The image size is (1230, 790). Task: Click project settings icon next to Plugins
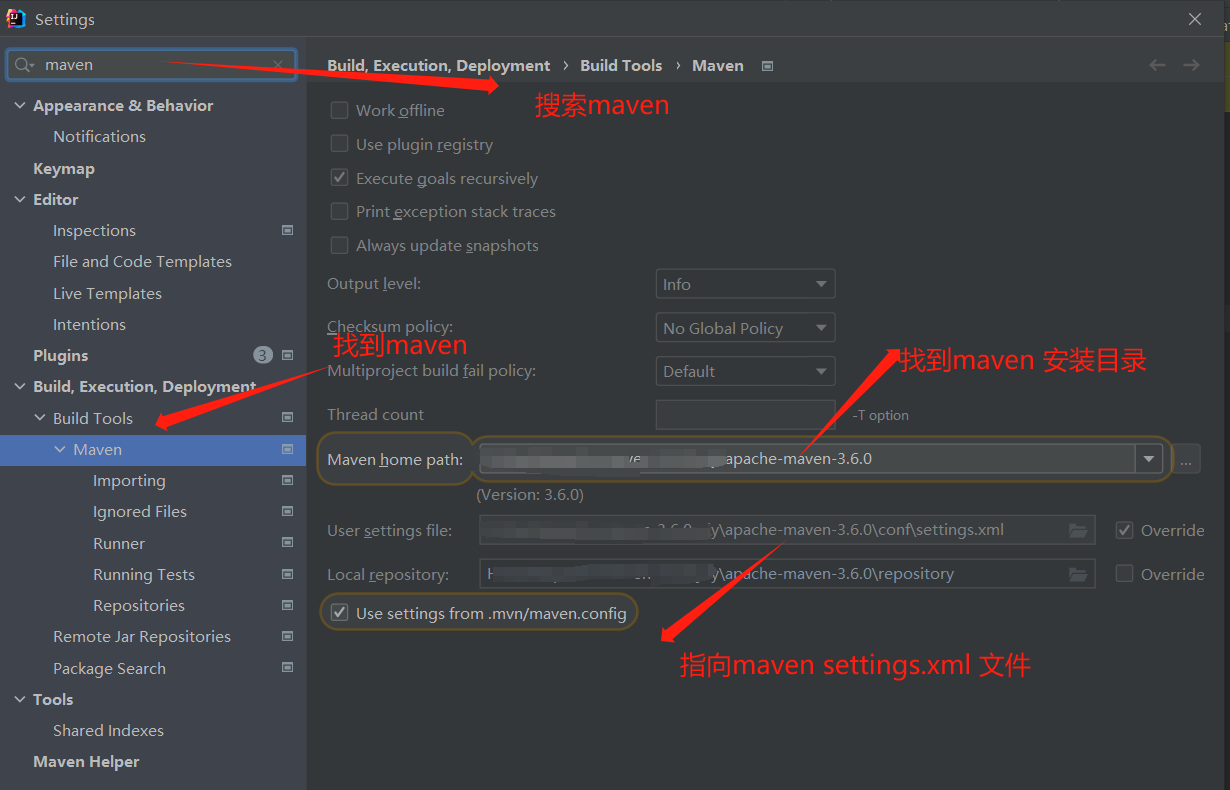click(288, 355)
